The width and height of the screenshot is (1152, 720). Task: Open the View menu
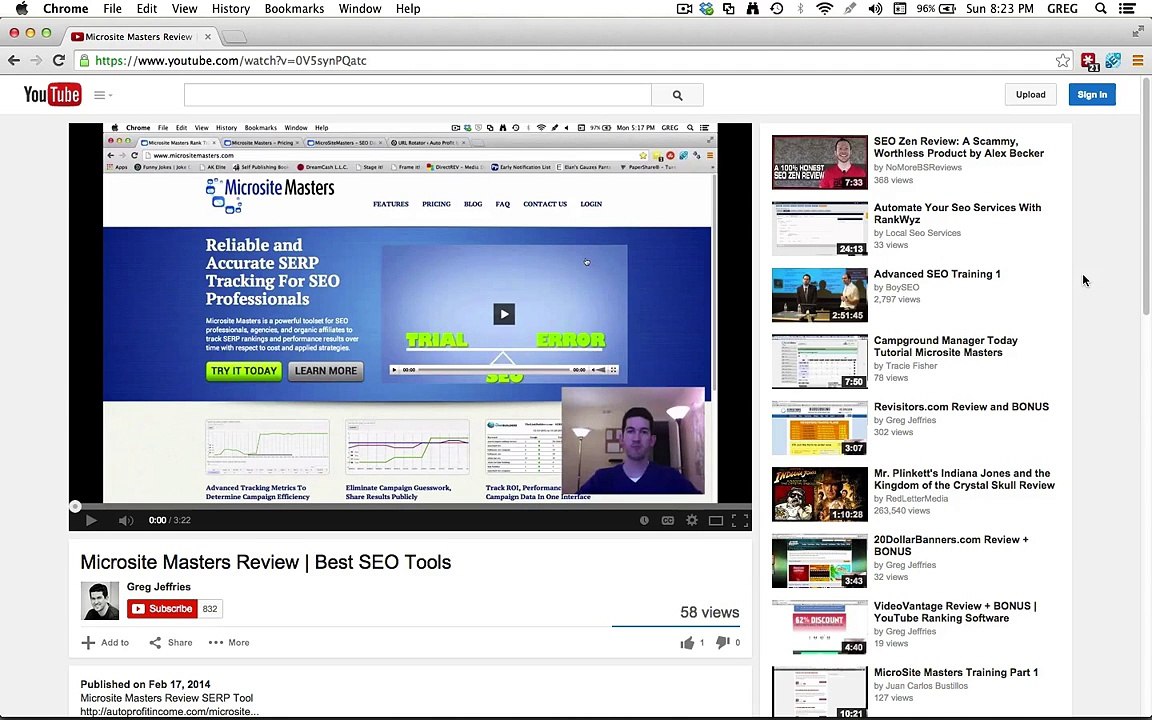pyautogui.click(x=184, y=9)
